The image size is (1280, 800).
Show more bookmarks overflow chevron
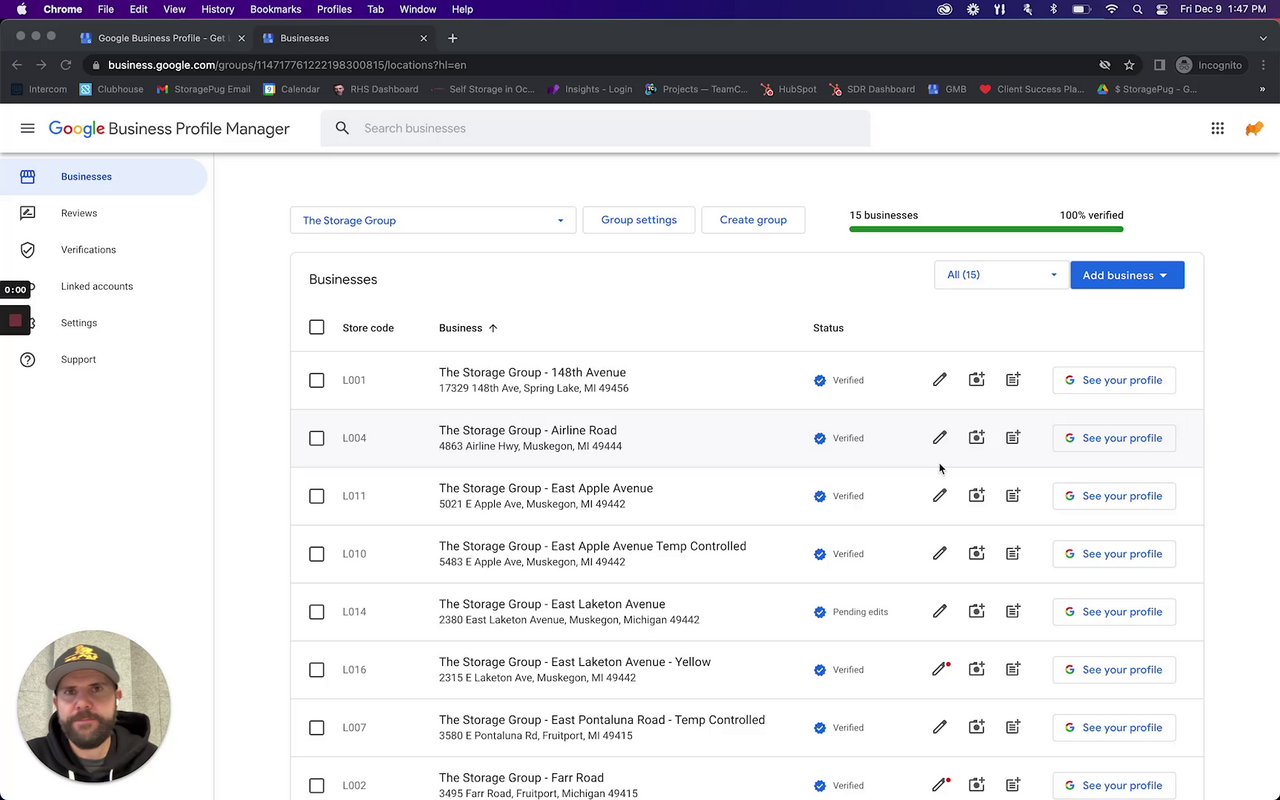(x=1262, y=89)
